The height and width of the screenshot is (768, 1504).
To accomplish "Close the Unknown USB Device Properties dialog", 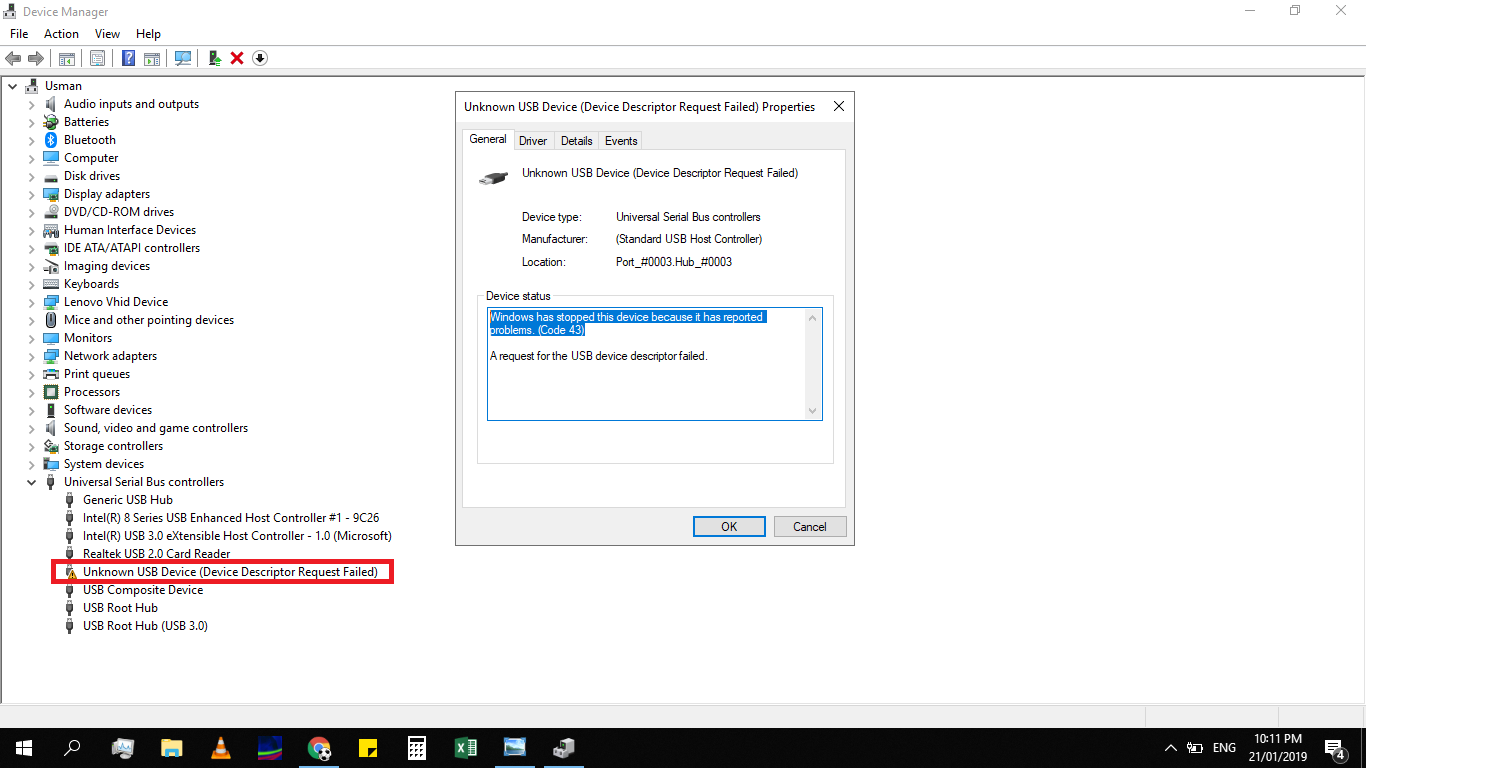I will pyautogui.click(x=839, y=106).
